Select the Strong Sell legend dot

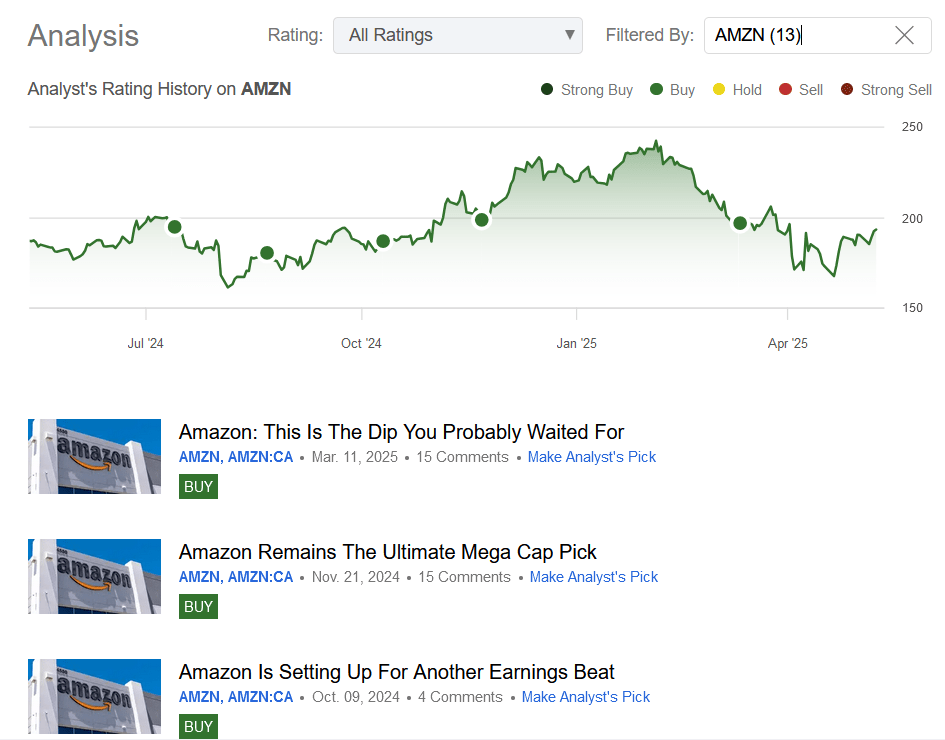coord(849,89)
